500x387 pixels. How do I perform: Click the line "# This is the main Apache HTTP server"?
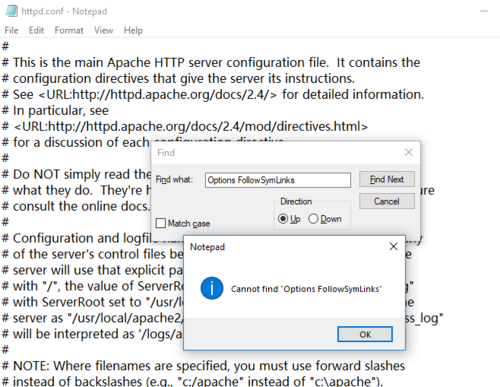point(211,63)
